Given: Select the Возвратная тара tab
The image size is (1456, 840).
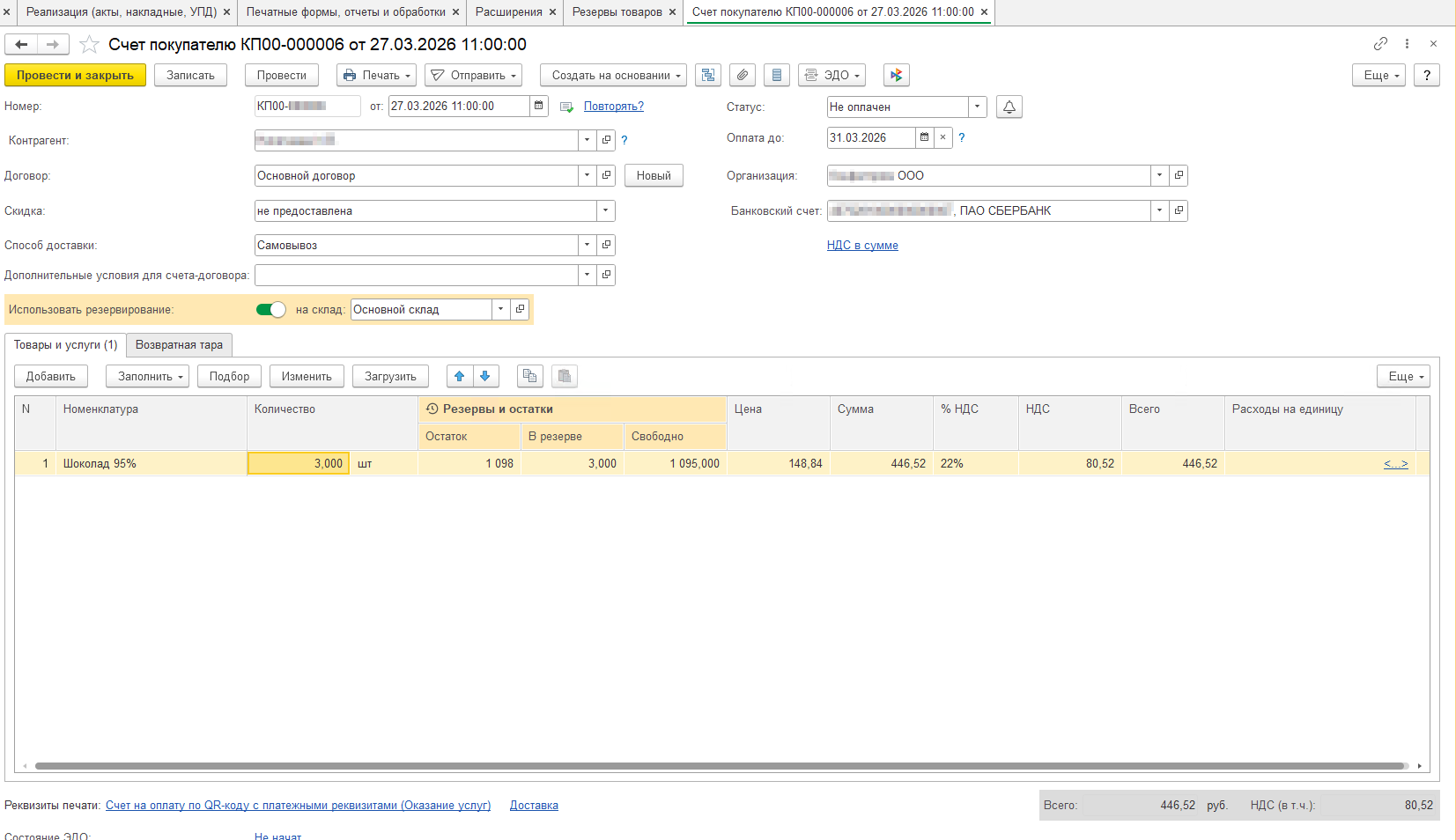Looking at the screenshot, I should 179,345.
